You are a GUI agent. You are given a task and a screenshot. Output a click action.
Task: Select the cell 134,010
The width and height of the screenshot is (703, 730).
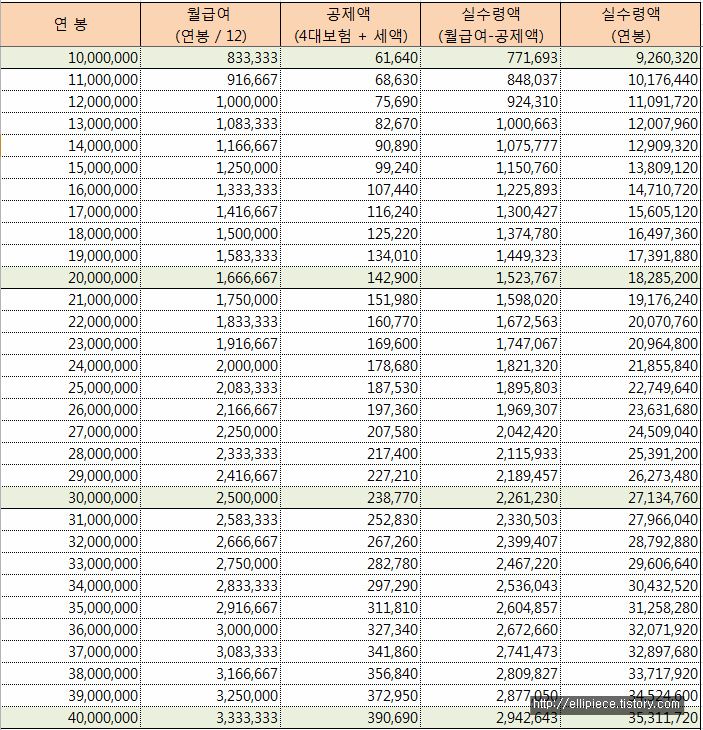351,256
